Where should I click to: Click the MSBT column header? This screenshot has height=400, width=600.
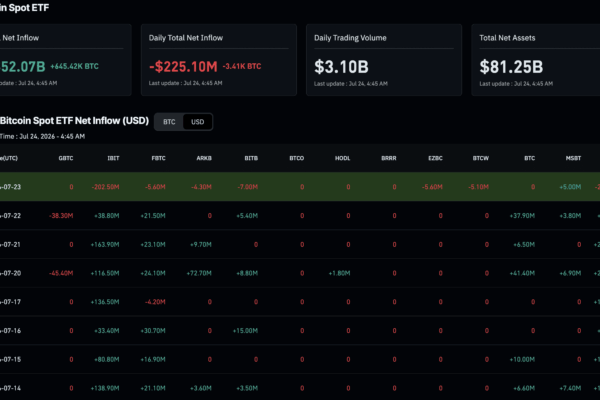pyautogui.click(x=573, y=158)
